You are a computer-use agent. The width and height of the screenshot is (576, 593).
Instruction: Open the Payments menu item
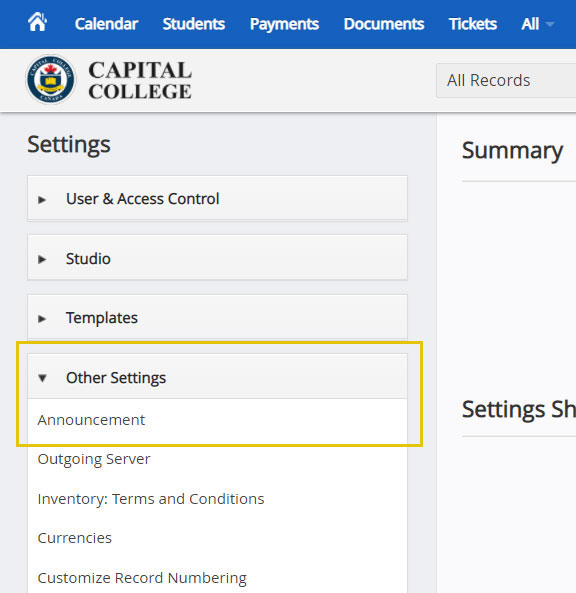(284, 24)
